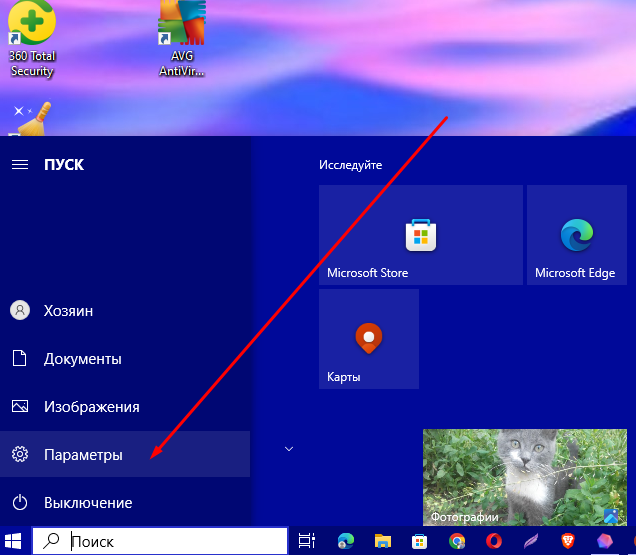Image resolution: width=636 pixels, height=555 pixels.
Task: Click the Windows Start button
Action: coord(13,541)
